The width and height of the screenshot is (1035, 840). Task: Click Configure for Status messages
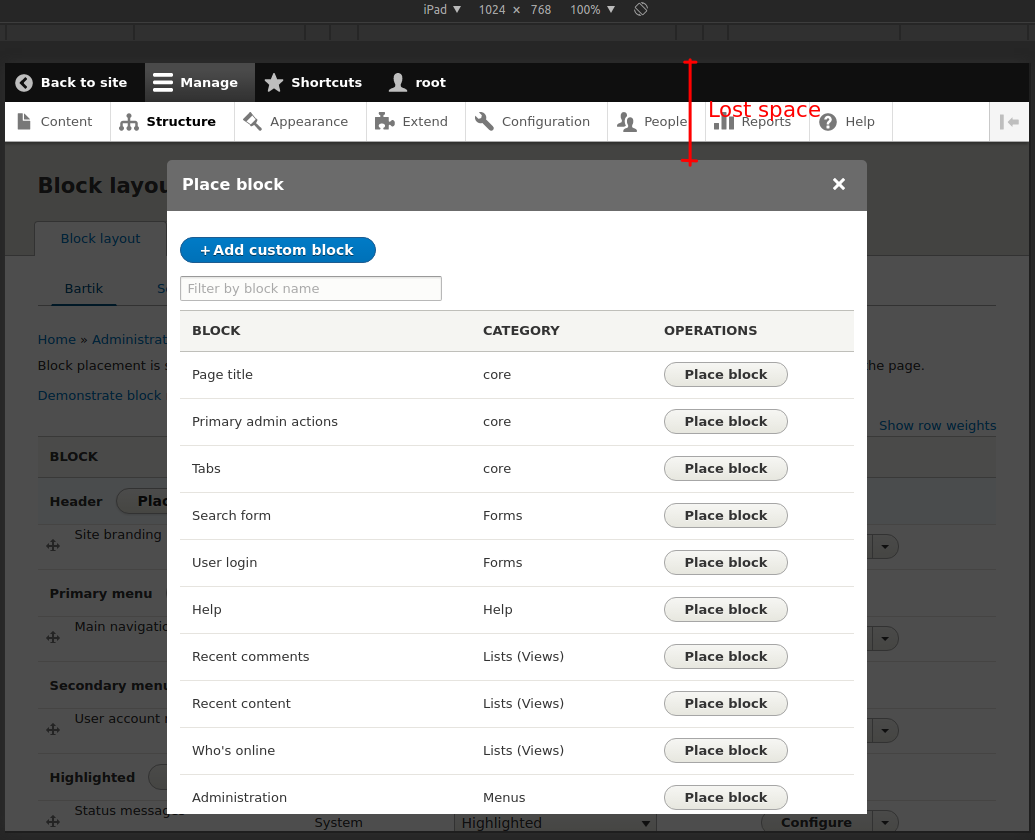point(817,822)
